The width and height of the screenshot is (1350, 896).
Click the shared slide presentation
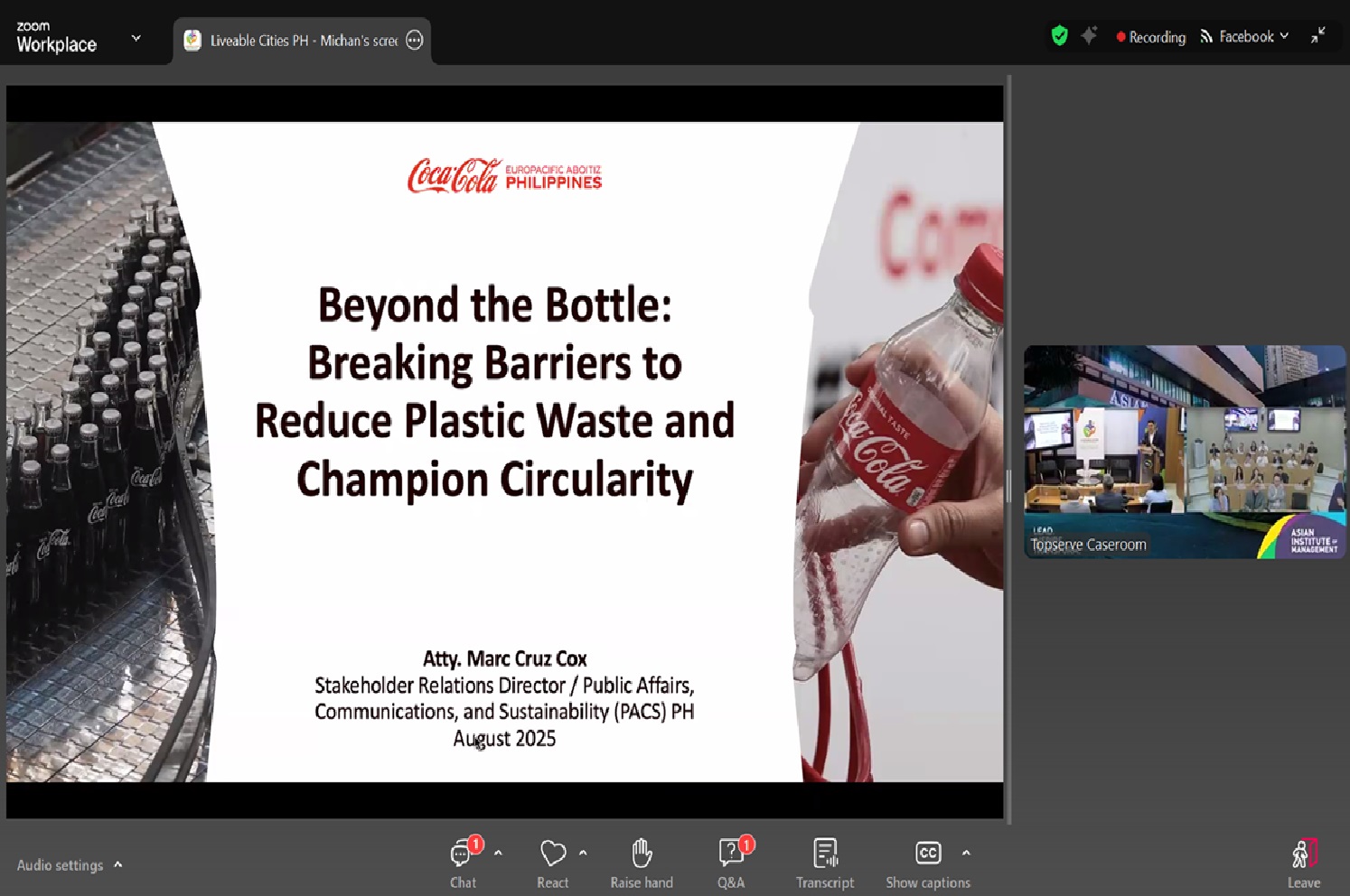click(x=504, y=452)
